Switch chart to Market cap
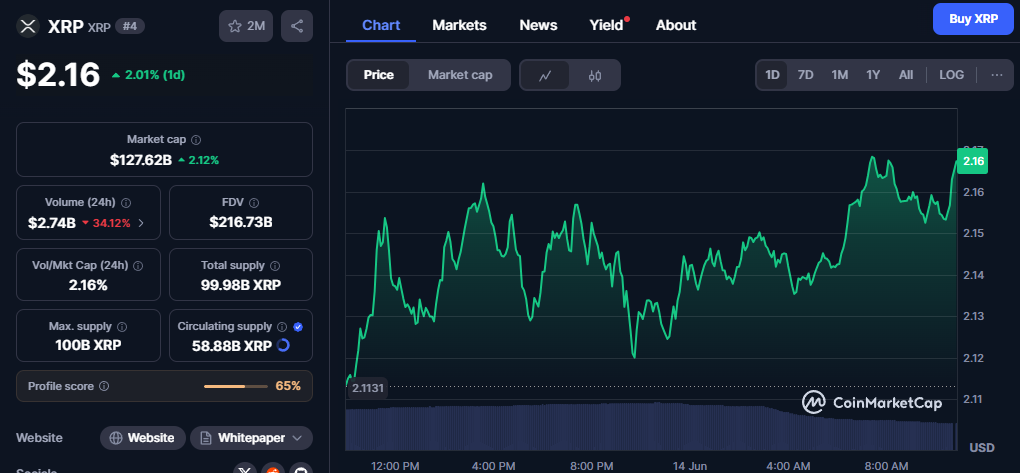The width and height of the screenshot is (1020, 473). [460, 75]
